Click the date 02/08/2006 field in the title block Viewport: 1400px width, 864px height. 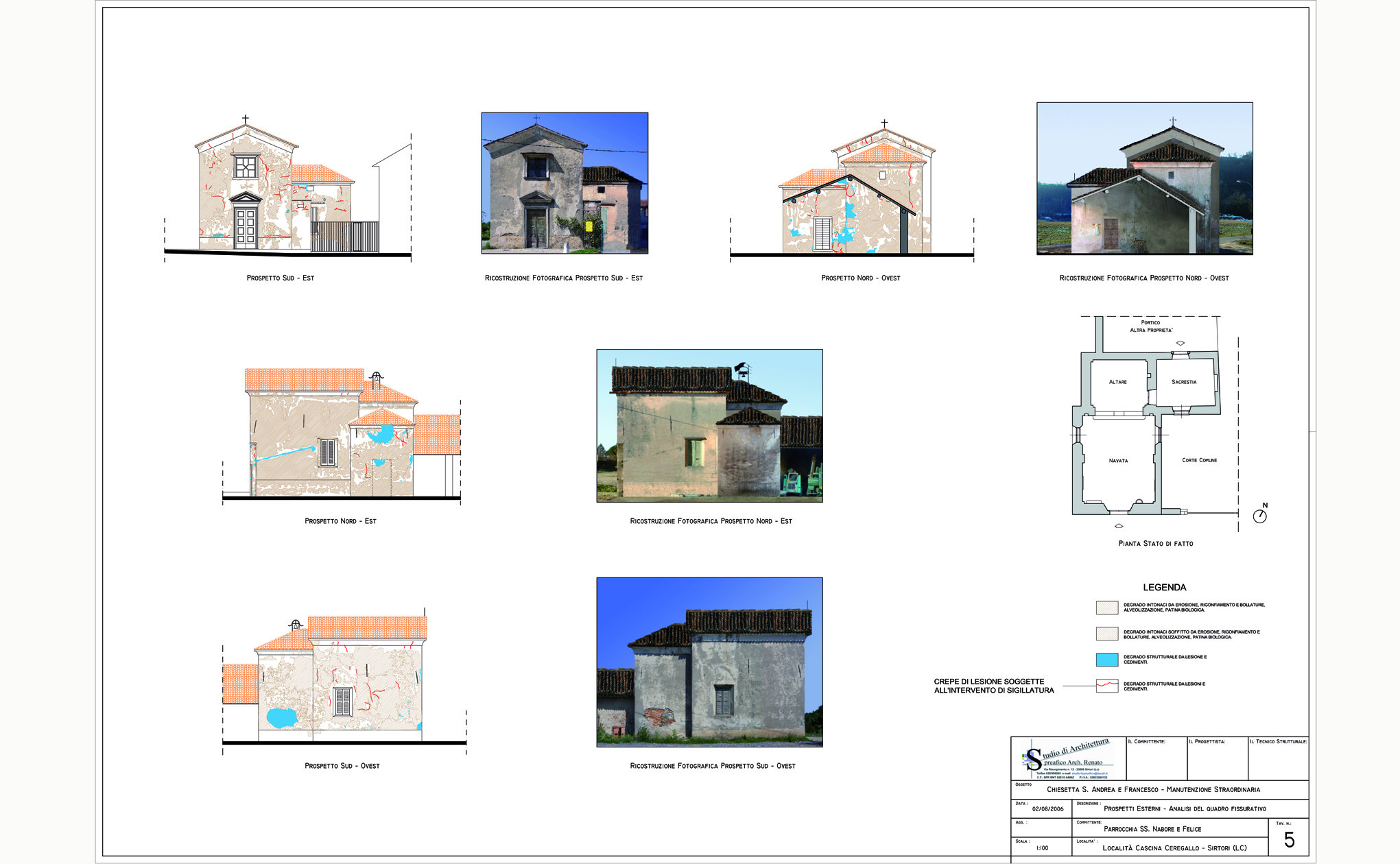pyautogui.click(x=1047, y=809)
